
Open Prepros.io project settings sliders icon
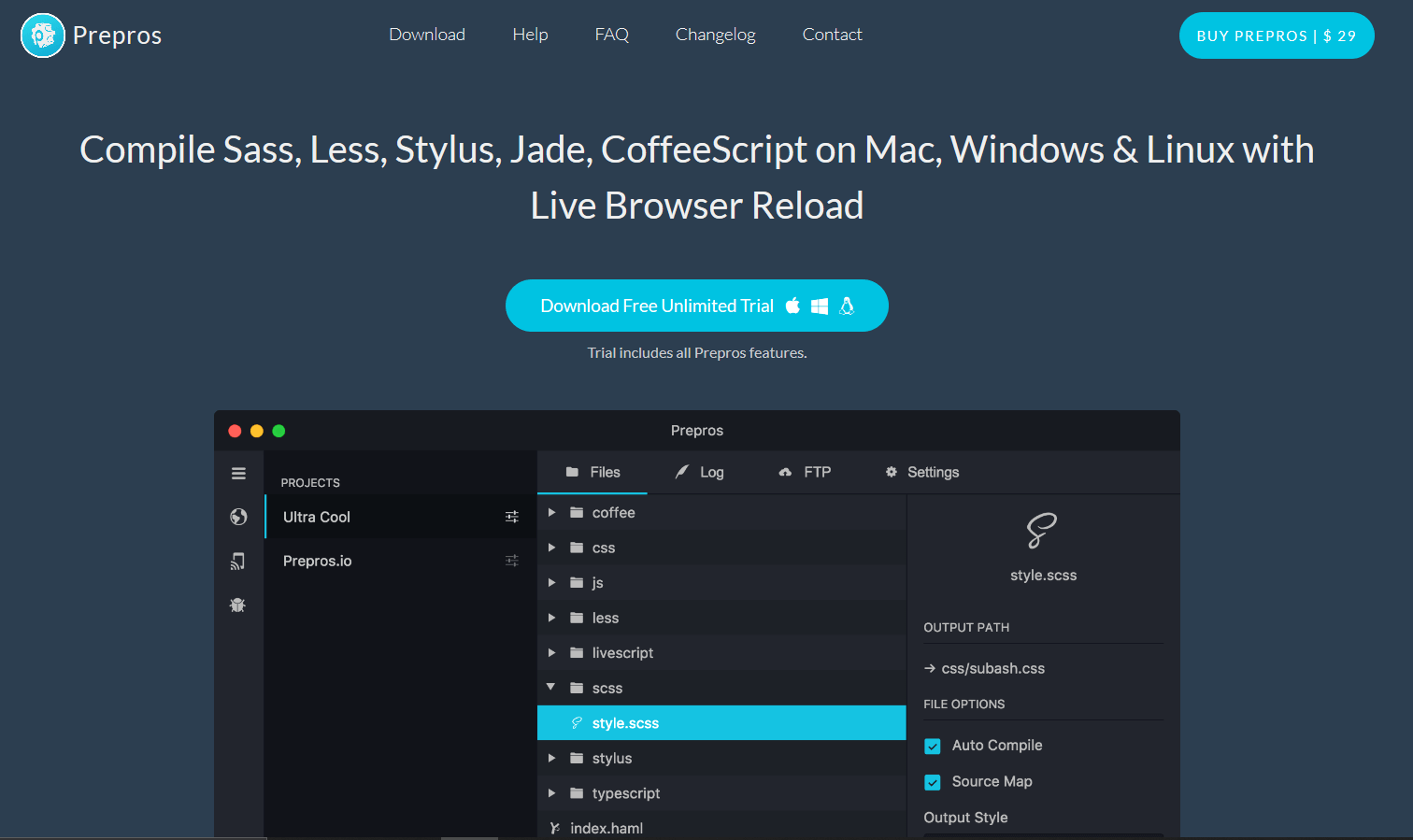tap(511, 561)
